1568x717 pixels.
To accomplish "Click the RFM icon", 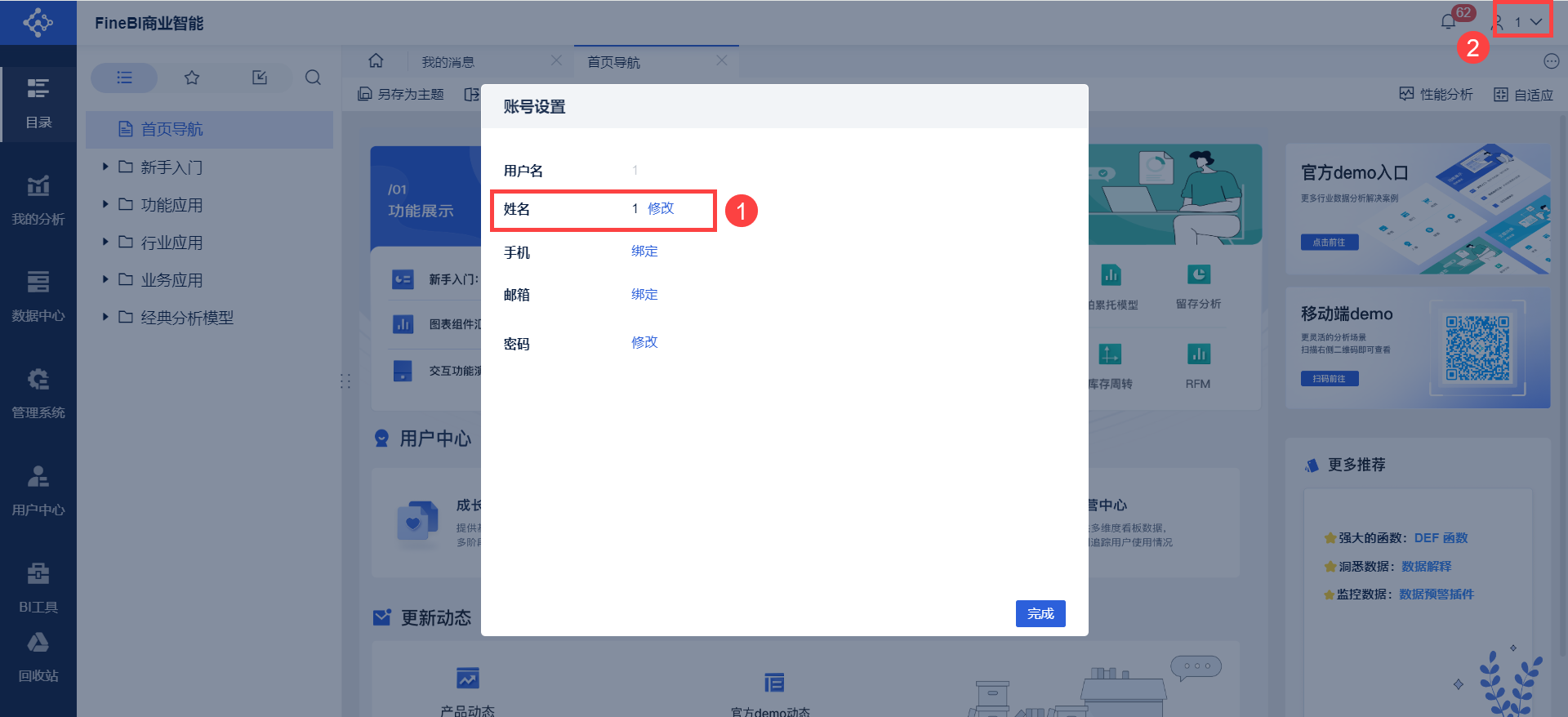I will coord(1198,354).
